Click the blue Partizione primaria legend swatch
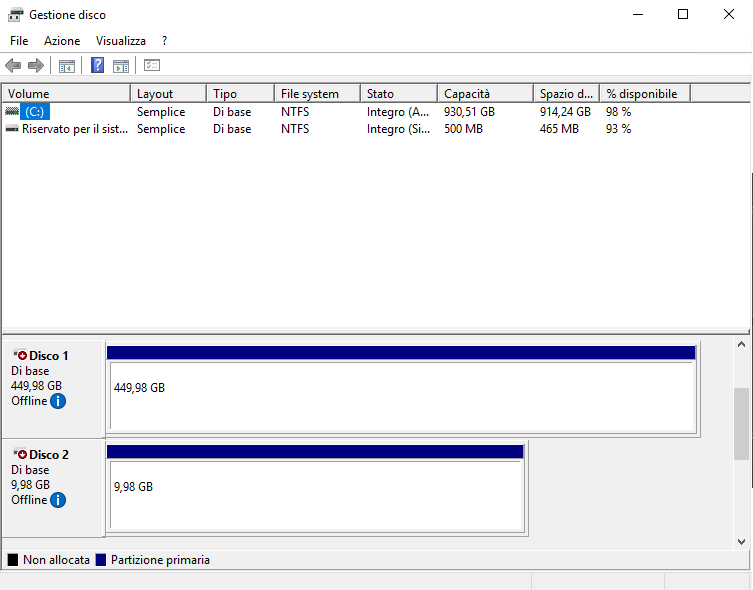753x590 pixels. (101, 560)
